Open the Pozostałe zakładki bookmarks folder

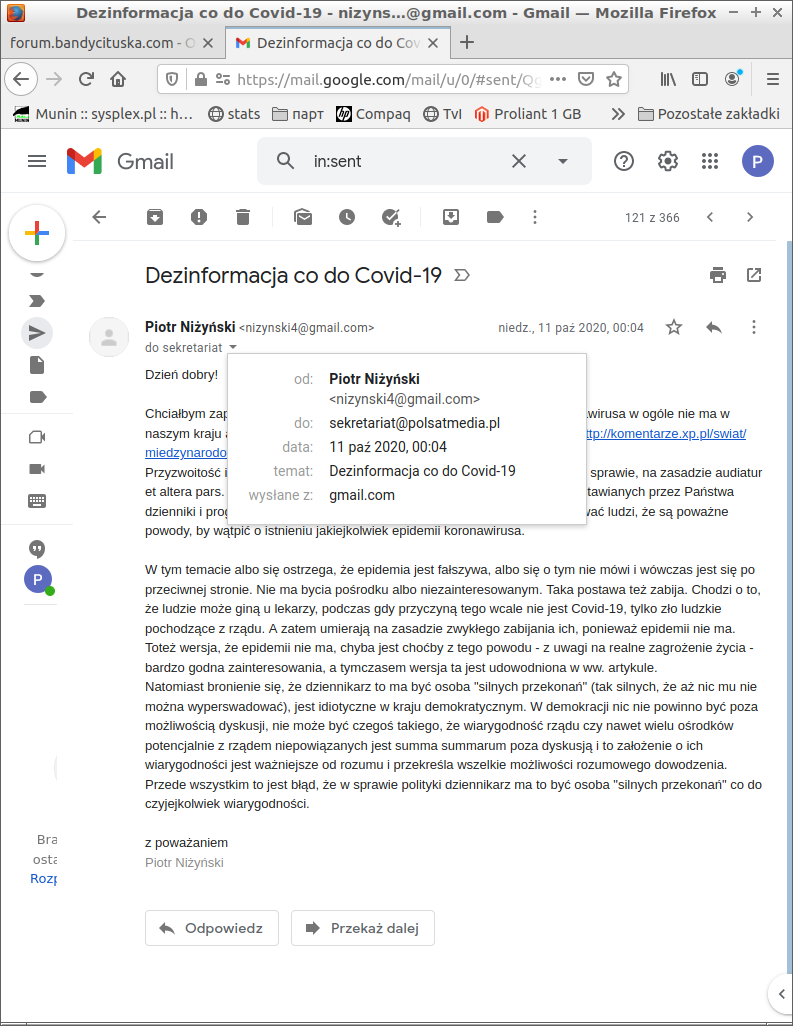(709, 114)
